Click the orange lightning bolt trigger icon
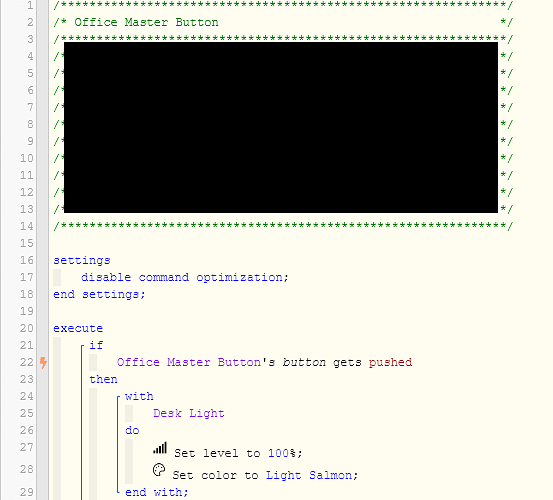This screenshot has width=553, height=500. point(43,362)
